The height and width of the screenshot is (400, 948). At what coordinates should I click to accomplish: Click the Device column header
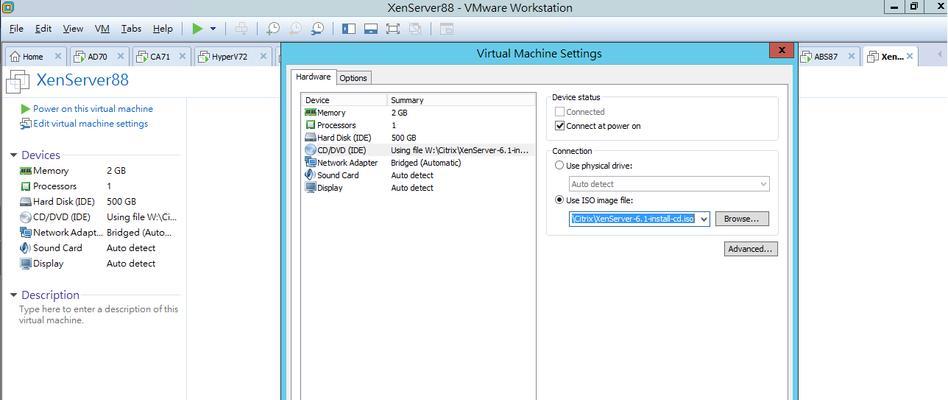tap(344, 100)
